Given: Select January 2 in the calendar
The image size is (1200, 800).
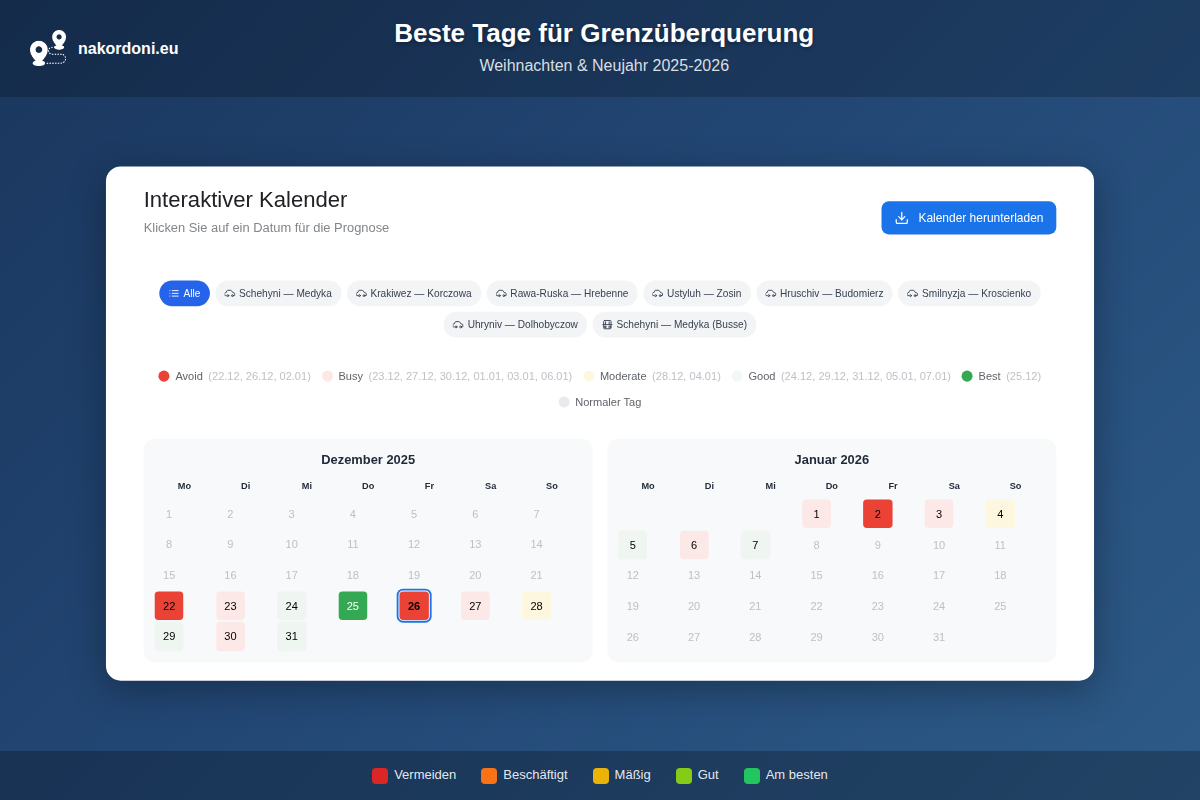Looking at the screenshot, I should tap(877, 514).
